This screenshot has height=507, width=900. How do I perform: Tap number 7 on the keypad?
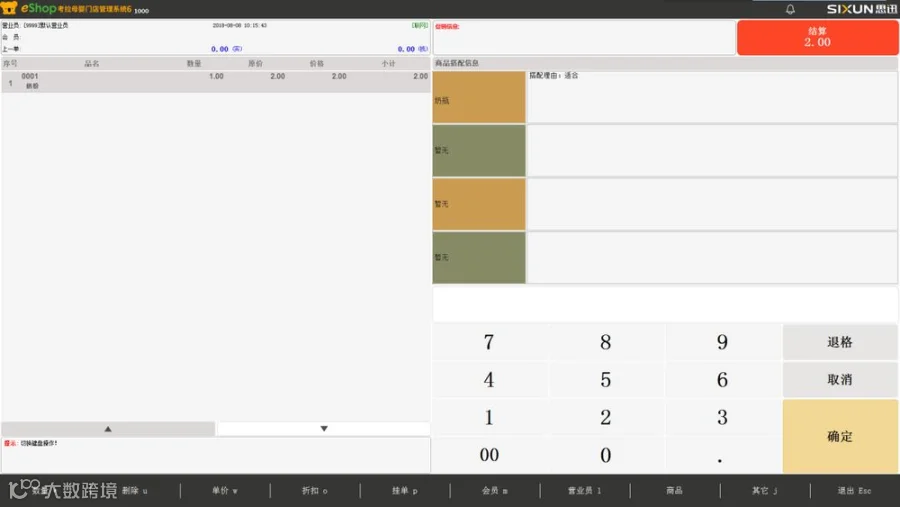point(489,342)
